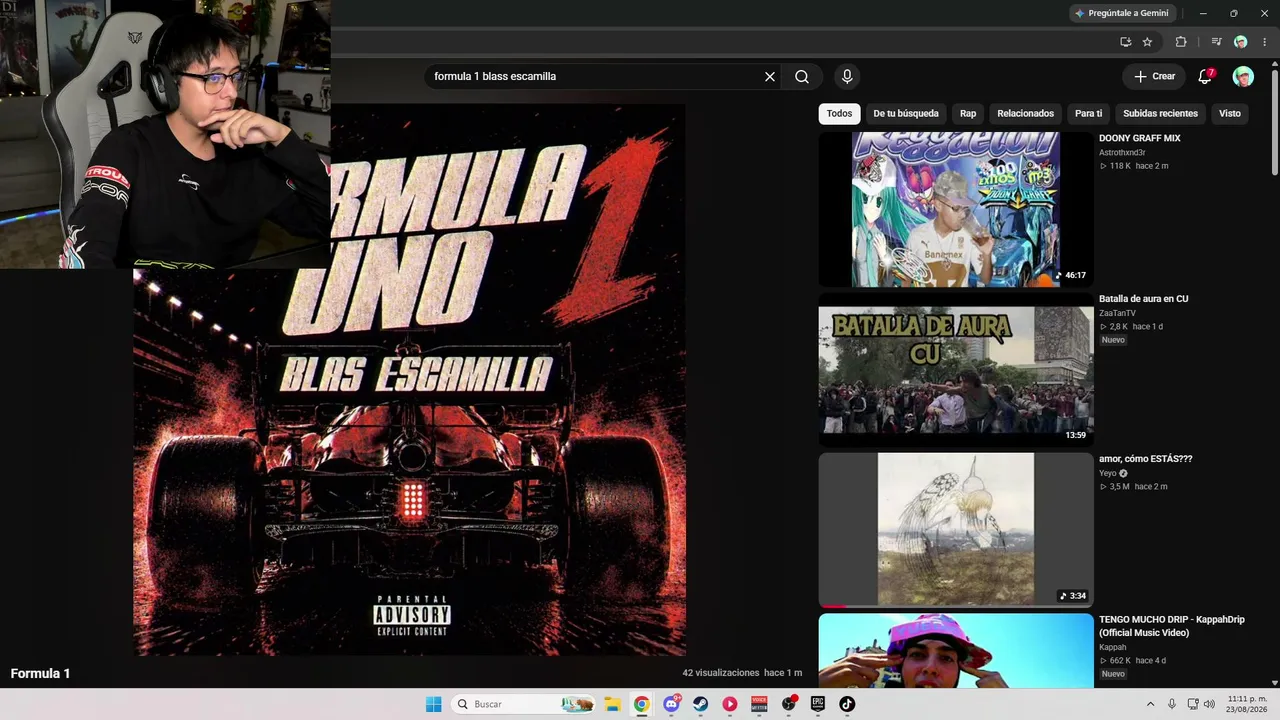Image resolution: width=1280 pixels, height=720 pixels.
Task: Open YouTube notifications bell
Action: [x=1205, y=76]
